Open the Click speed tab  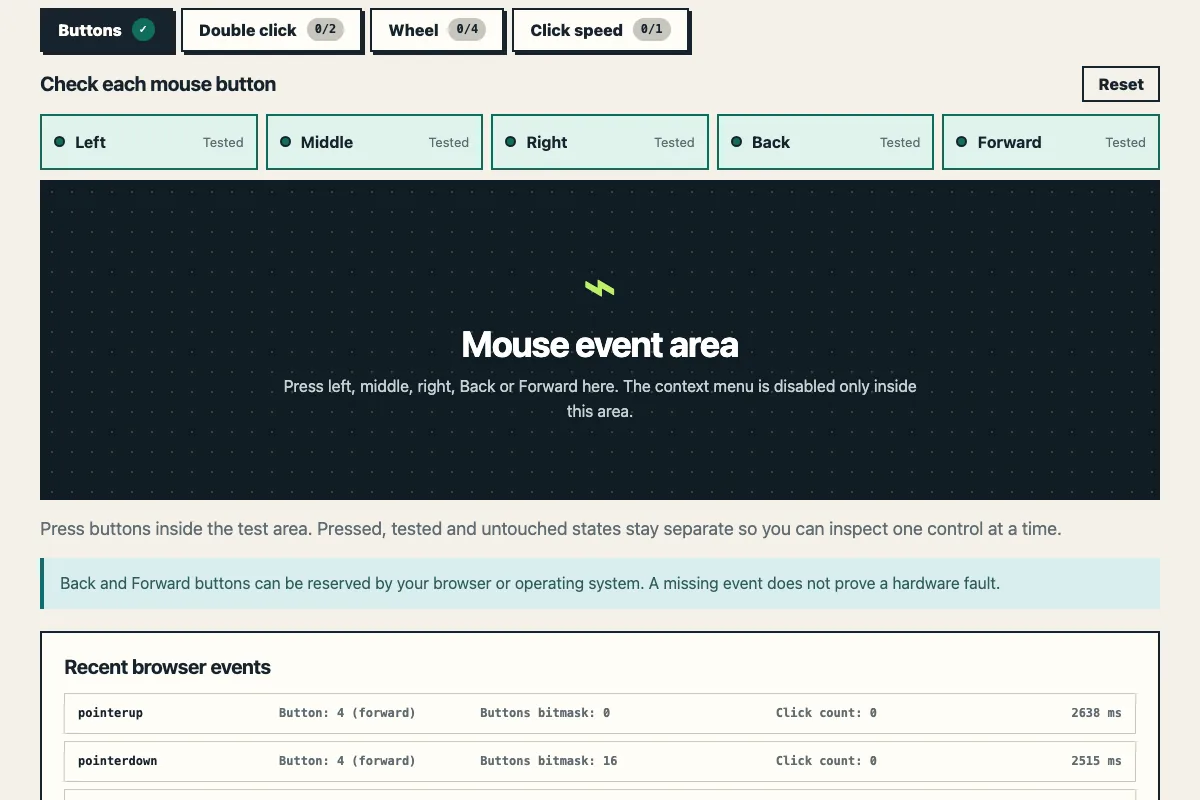point(600,30)
